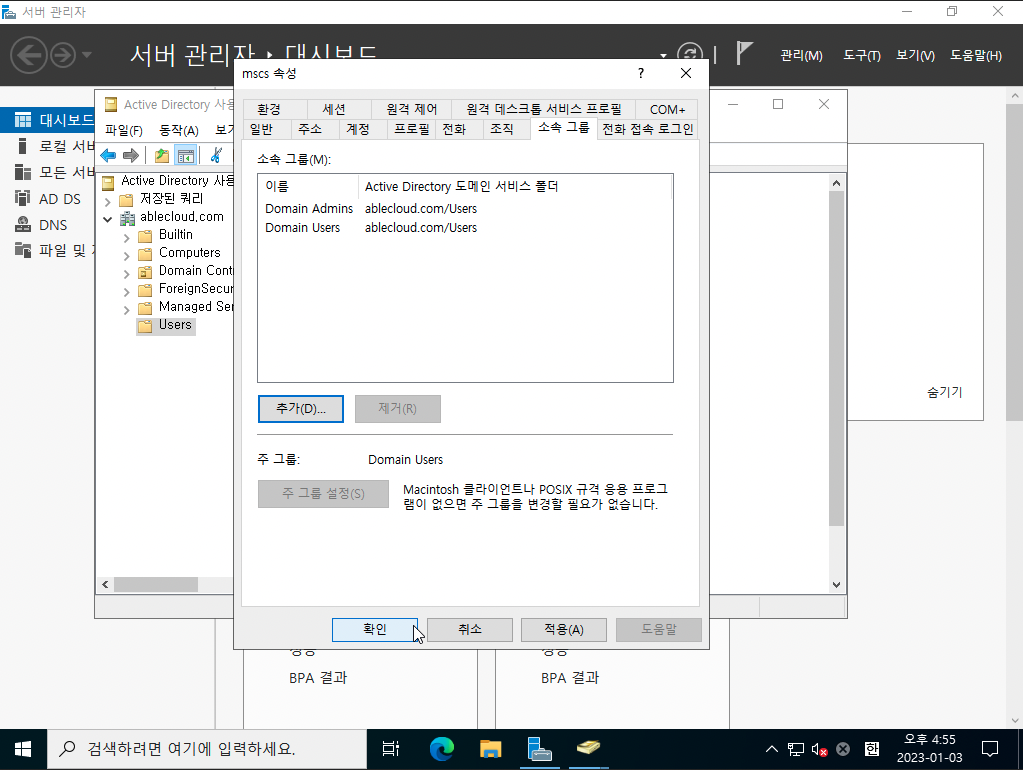The height and width of the screenshot is (770, 1023).
Task: Click the notifications flag icon
Action: click(x=744, y=54)
